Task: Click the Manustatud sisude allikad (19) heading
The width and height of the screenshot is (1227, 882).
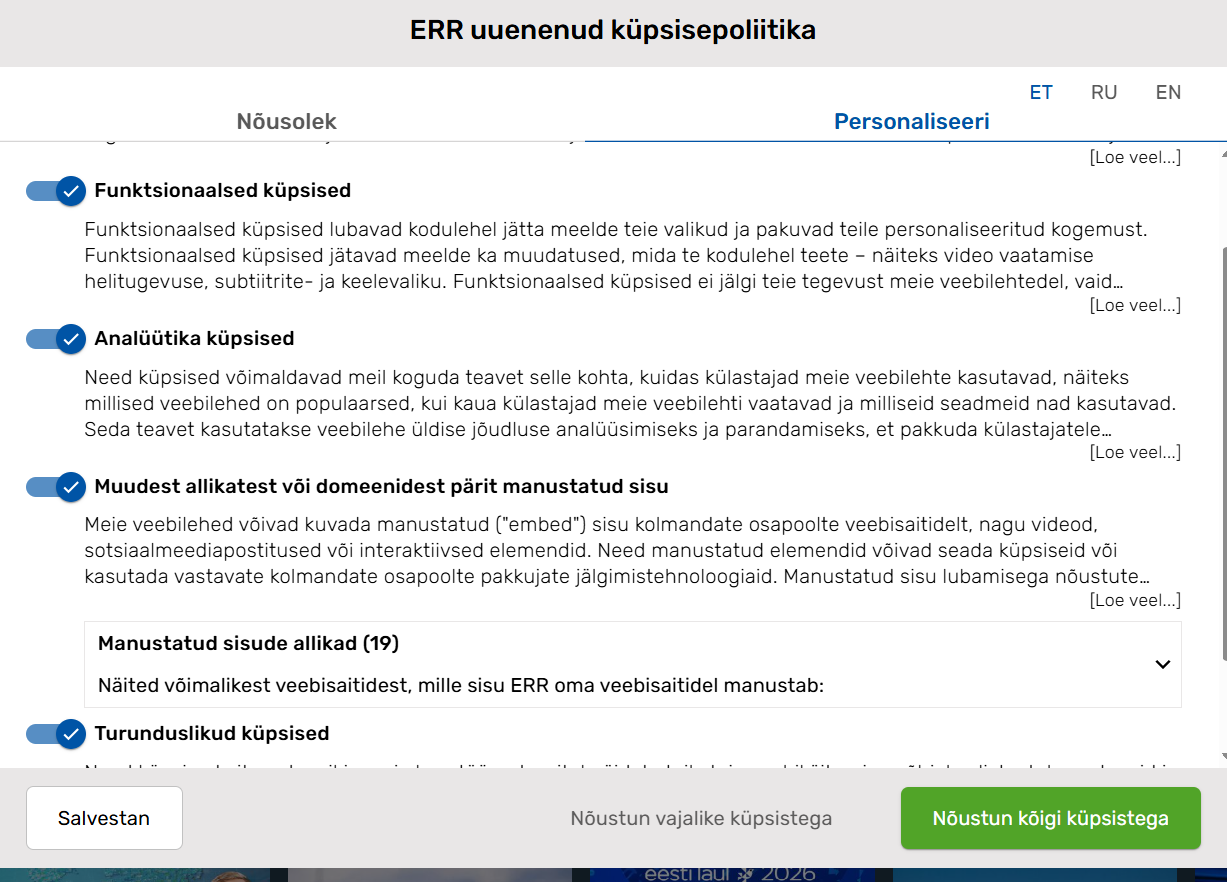Action: (x=248, y=644)
